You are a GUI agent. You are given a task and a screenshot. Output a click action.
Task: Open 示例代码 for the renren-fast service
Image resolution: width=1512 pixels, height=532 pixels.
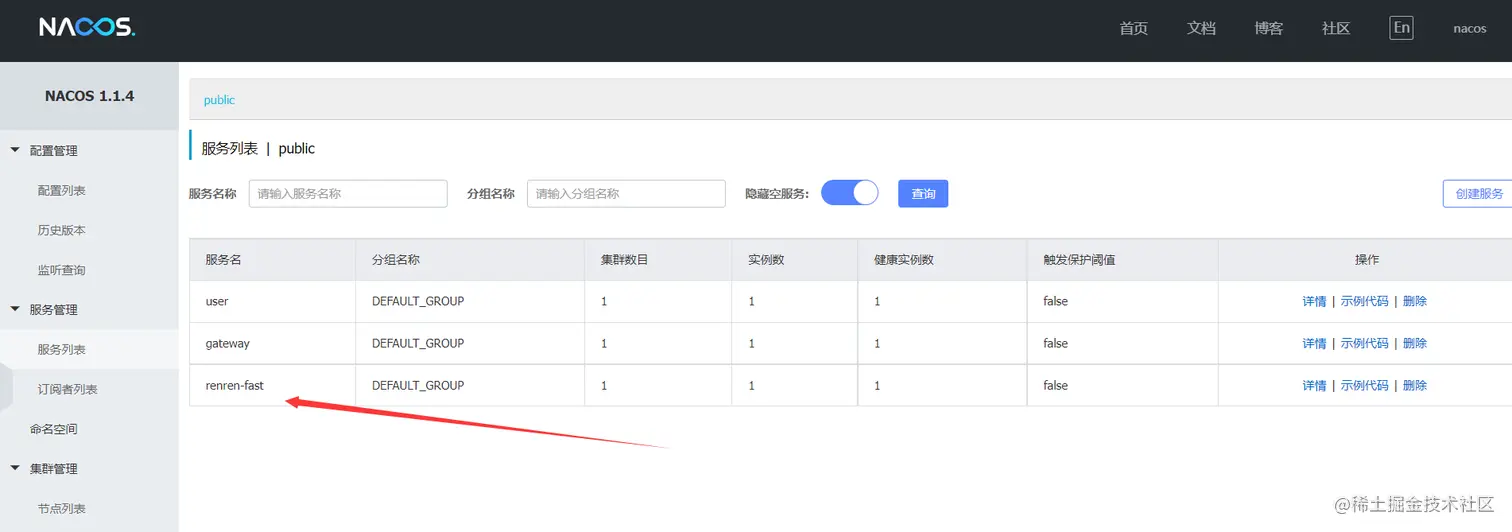tap(1364, 385)
